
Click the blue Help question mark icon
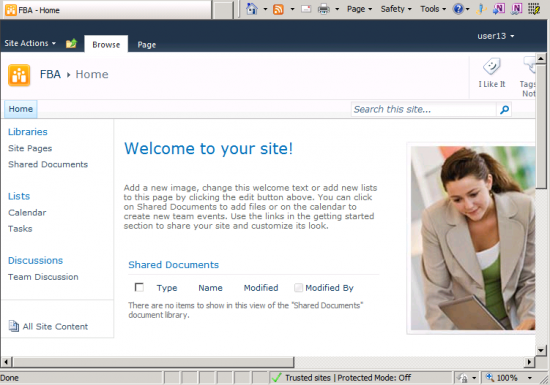pos(458,9)
